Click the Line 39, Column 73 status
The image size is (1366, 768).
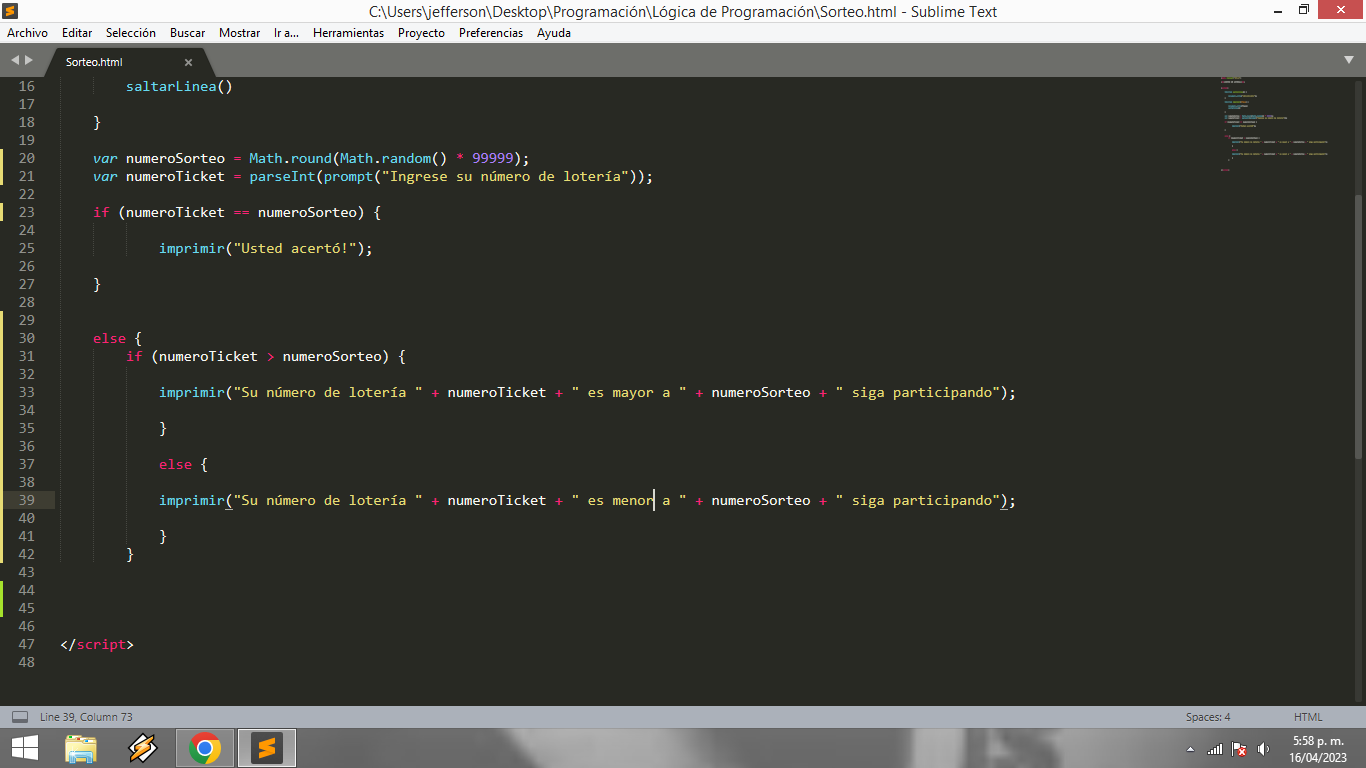[86, 717]
